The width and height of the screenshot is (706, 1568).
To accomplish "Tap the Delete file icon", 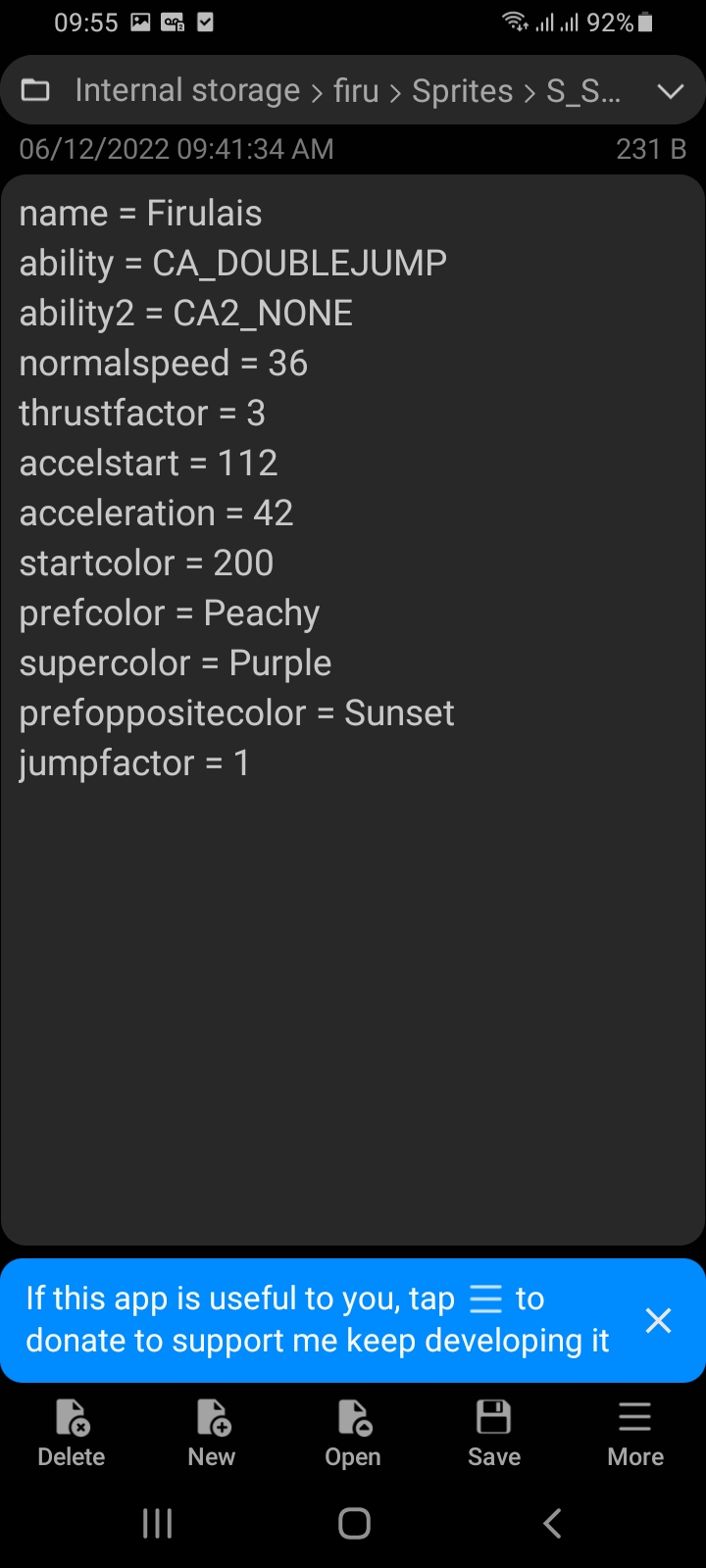I will tap(72, 1432).
